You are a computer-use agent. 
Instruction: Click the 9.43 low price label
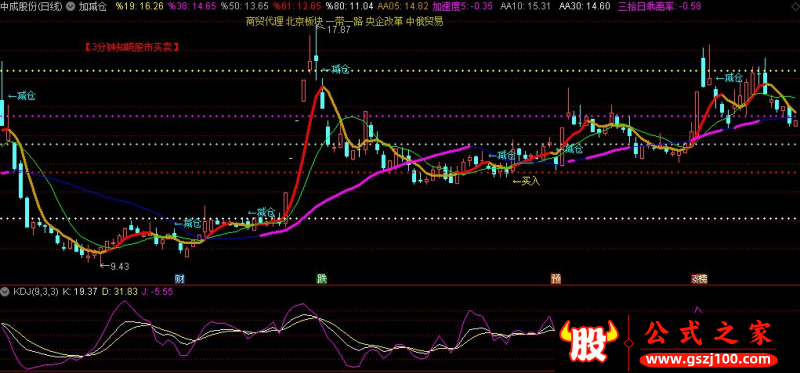click(x=115, y=266)
